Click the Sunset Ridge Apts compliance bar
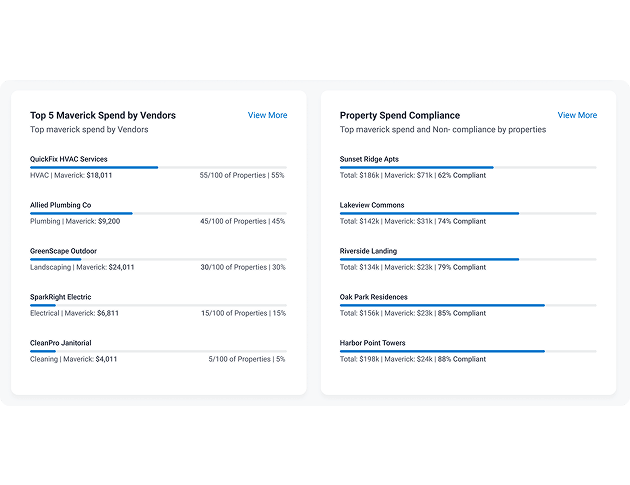Viewport: 630px width, 485px height. (468, 168)
